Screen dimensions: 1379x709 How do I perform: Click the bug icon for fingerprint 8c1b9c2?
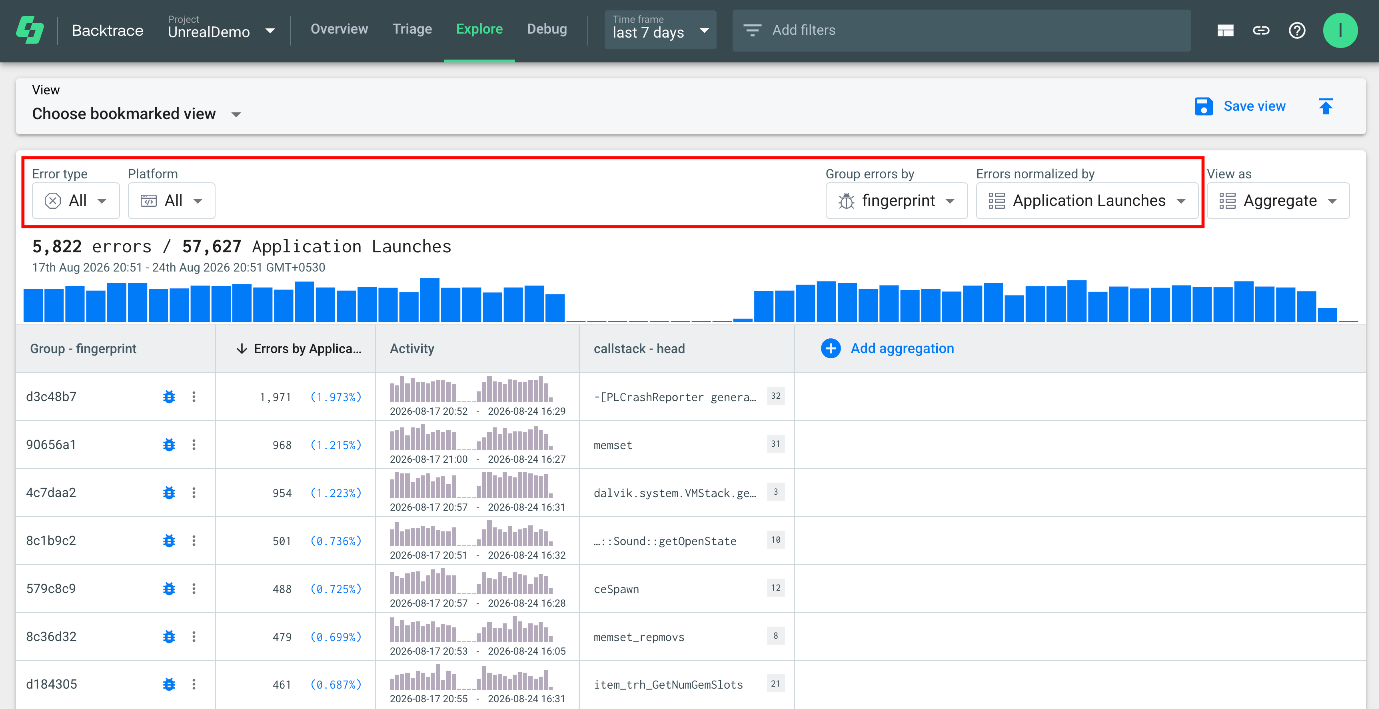point(169,541)
